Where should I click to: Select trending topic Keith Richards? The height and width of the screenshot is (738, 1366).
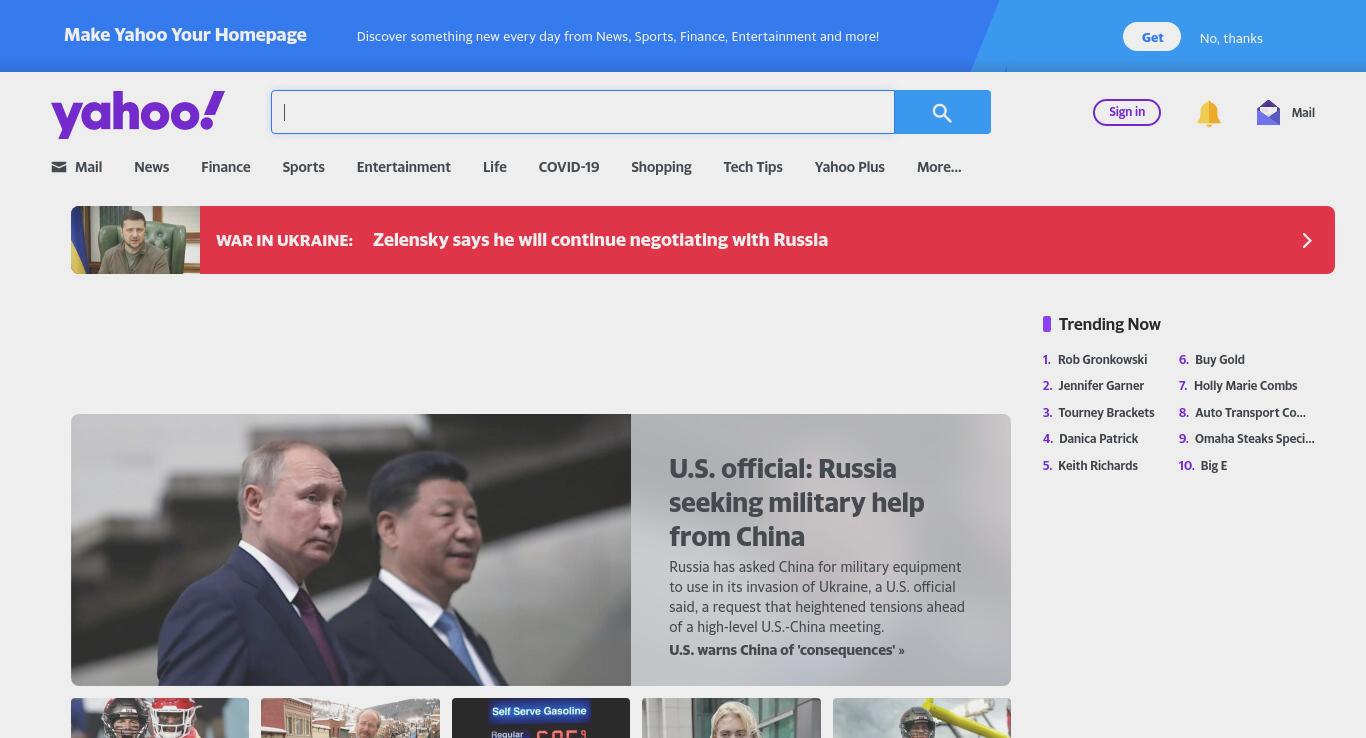[1098, 465]
